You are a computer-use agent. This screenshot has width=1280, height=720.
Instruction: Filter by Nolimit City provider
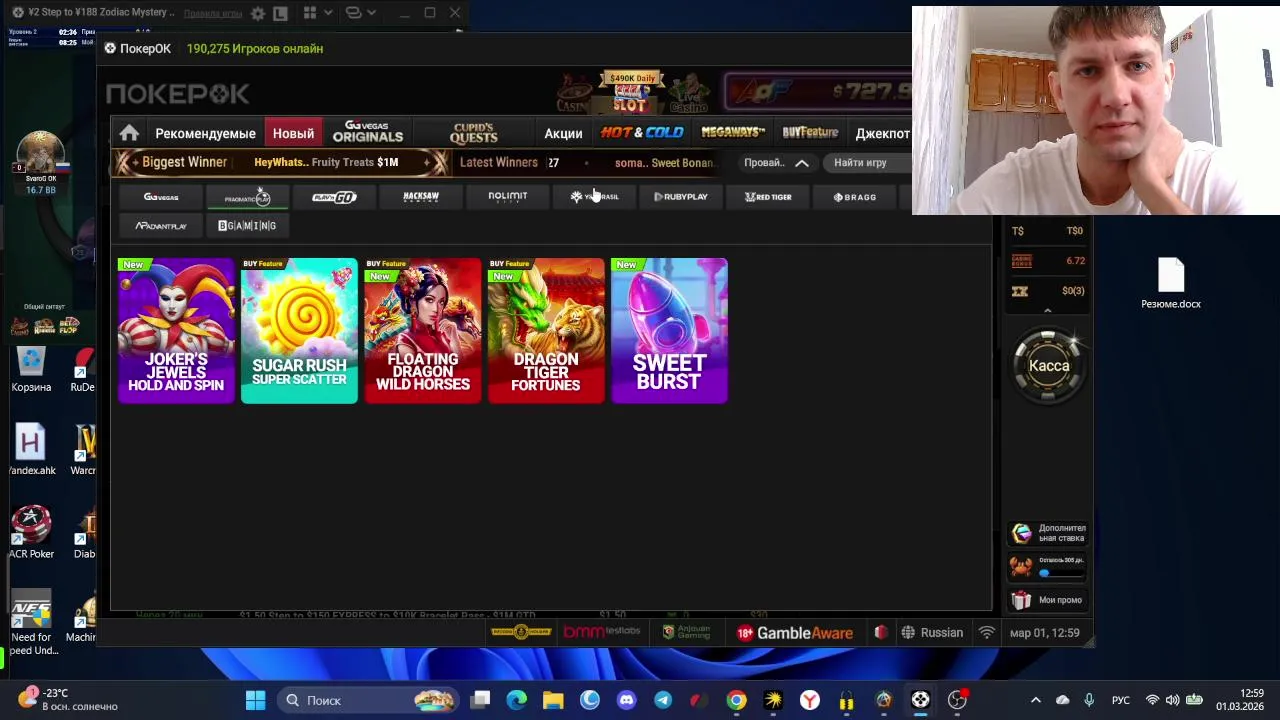coord(507,197)
